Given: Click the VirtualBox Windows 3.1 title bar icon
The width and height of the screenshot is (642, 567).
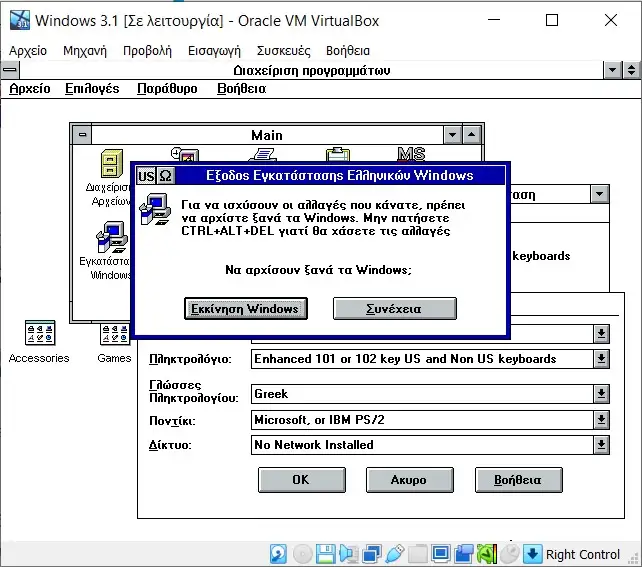Looking at the screenshot, I should click(20, 20).
